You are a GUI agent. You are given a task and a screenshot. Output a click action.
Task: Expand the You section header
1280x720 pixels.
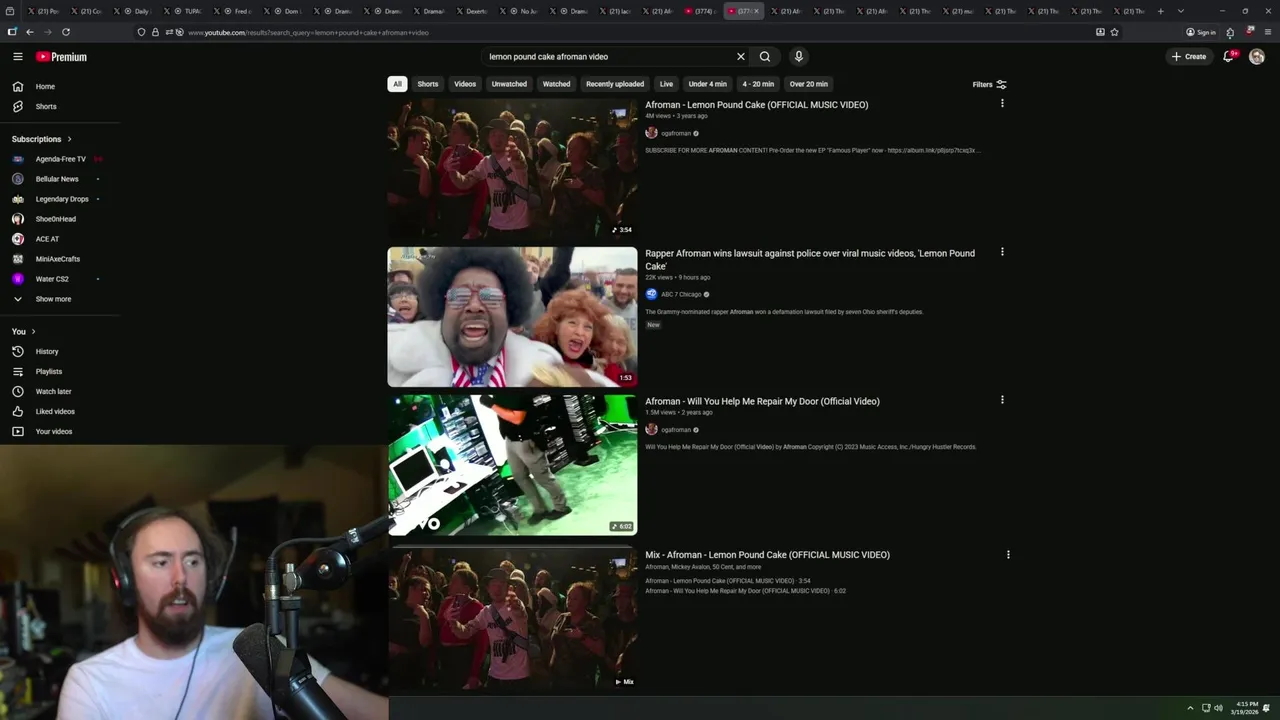click(24, 331)
